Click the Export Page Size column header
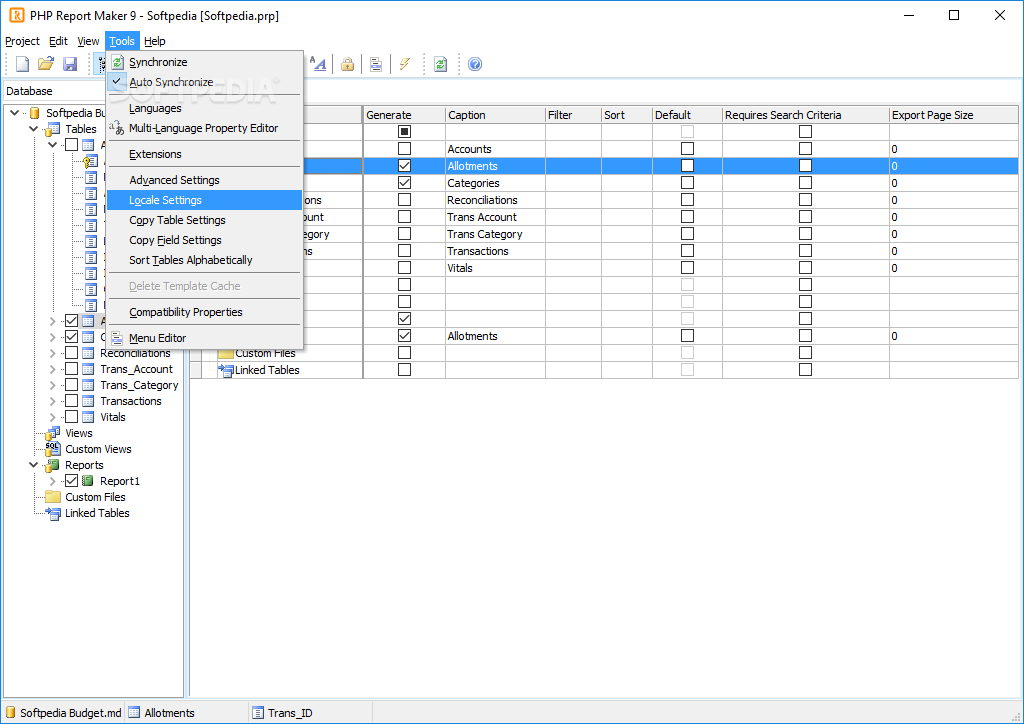This screenshot has height=724, width=1024. [x=953, y=115]
